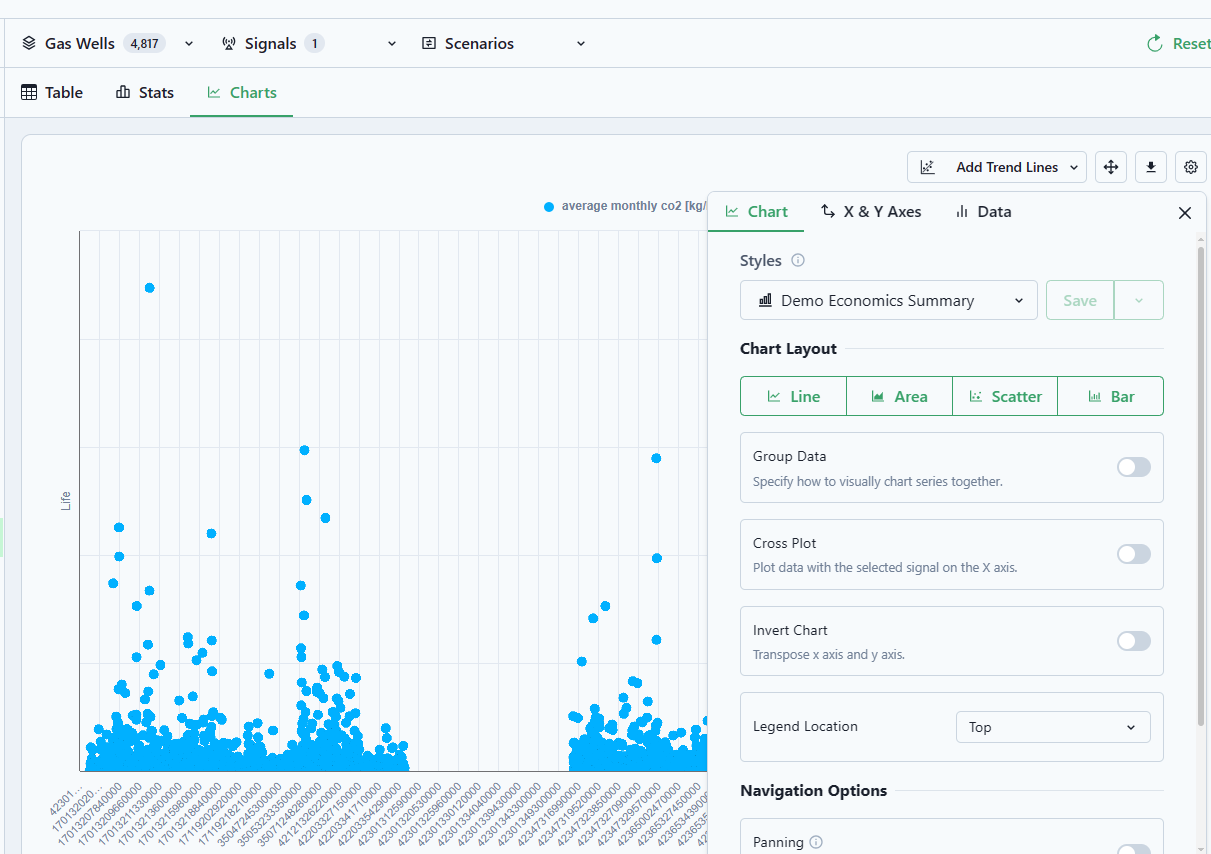Select the Line chart layout
Image resolution: width=1211 pixels, height=854 pixels.
793,396
